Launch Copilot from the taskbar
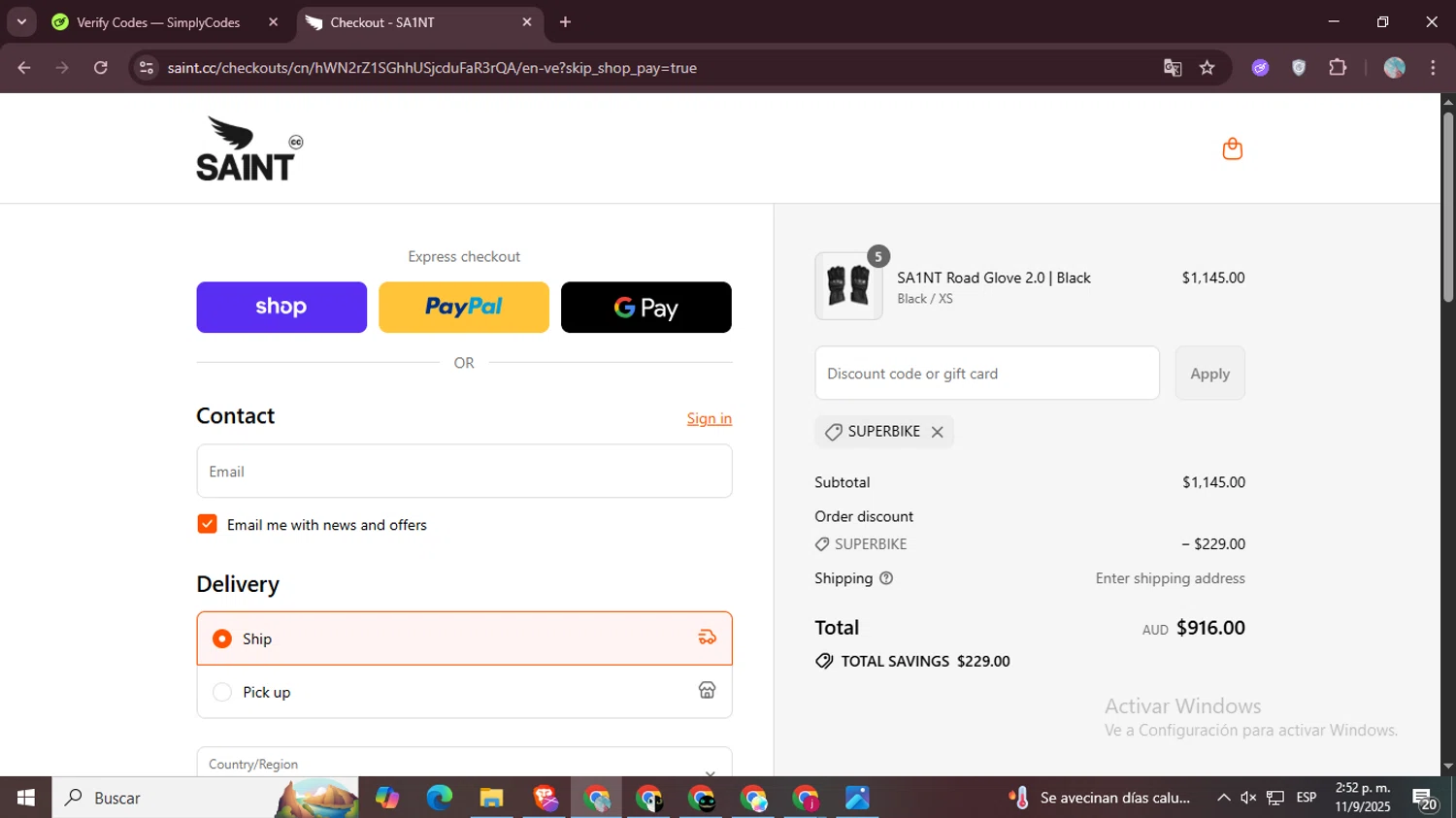 click(387, 798)
